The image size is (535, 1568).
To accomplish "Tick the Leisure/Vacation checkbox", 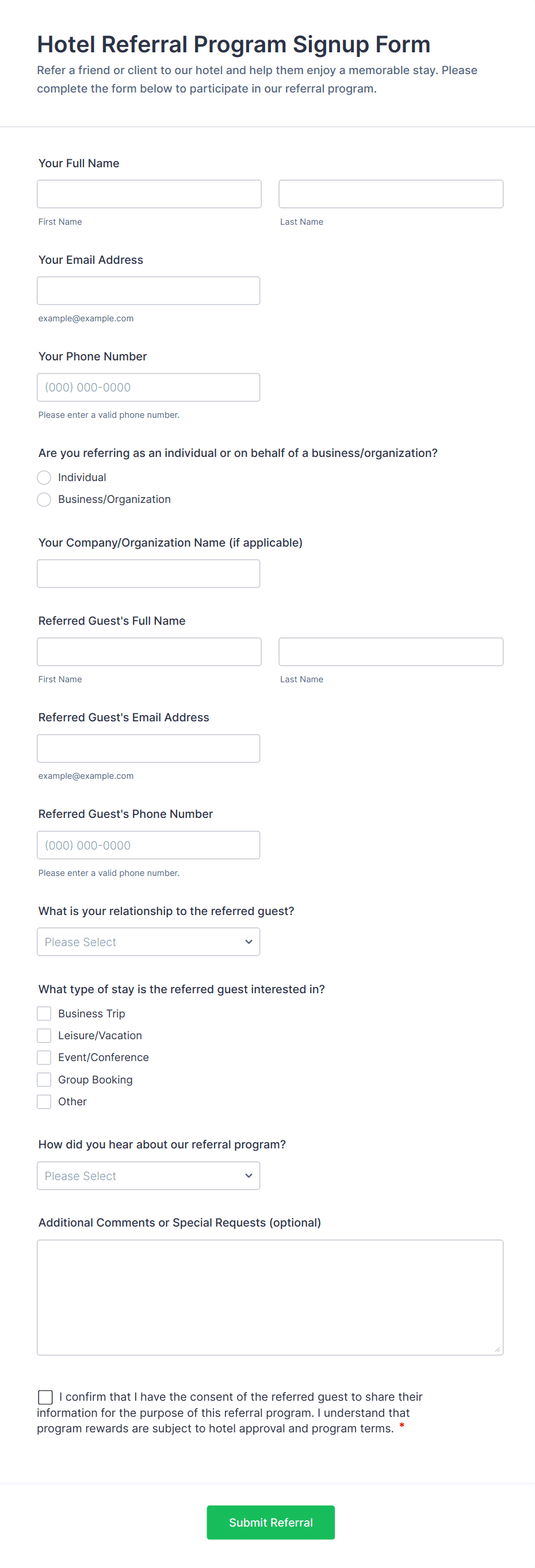I will click(44, 1035).
